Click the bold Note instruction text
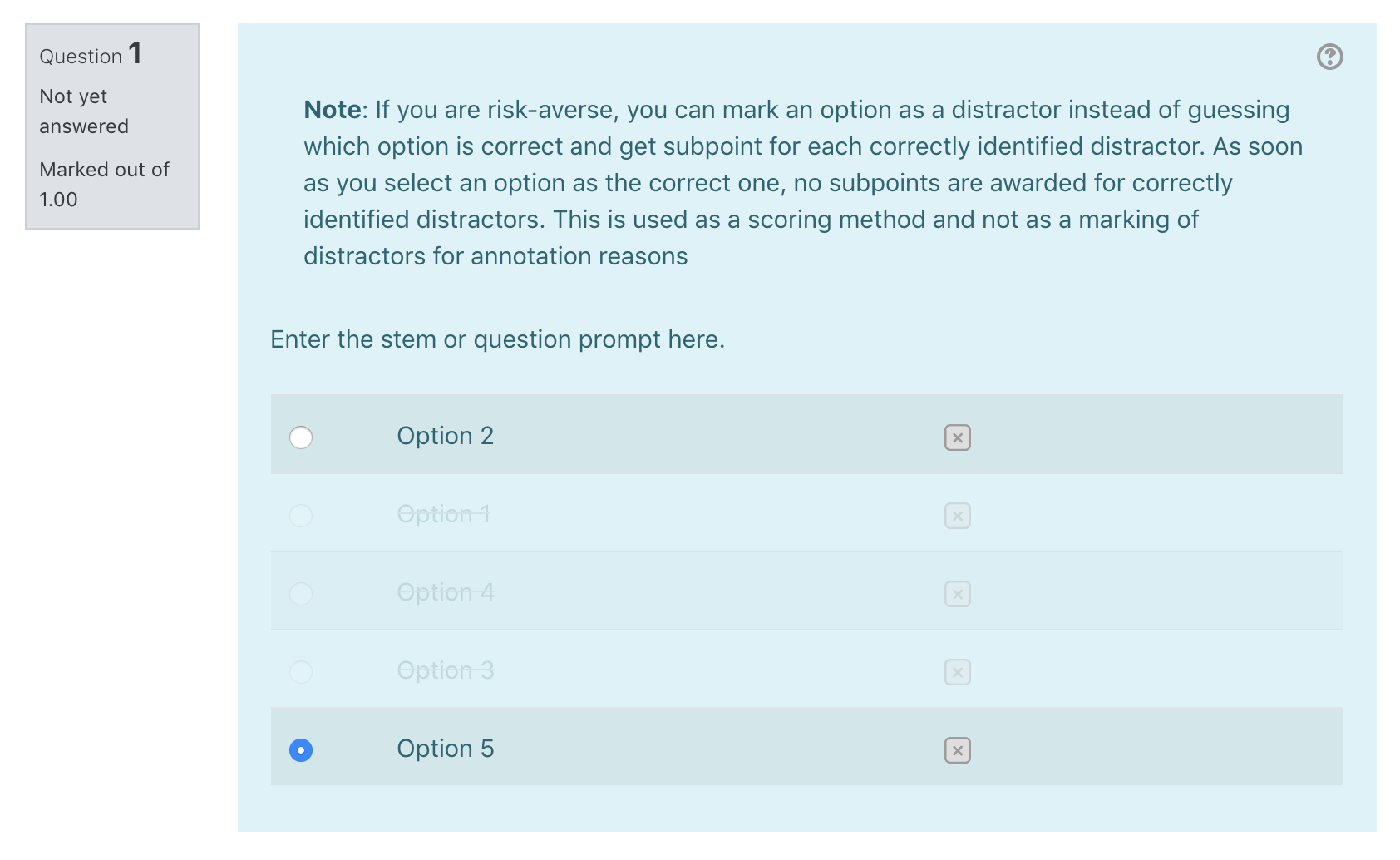 pos(333,110)
